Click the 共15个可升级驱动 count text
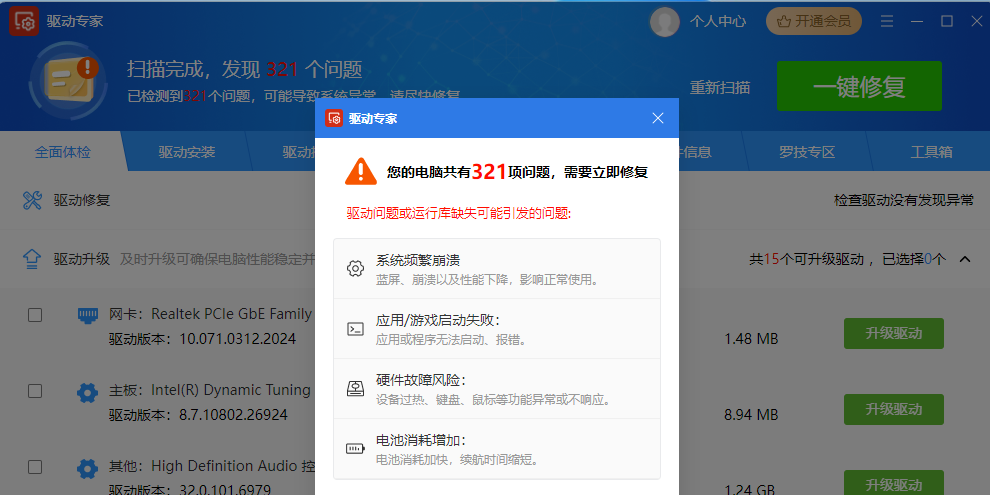This screenshot has width=990, height=495. point(806,259)
